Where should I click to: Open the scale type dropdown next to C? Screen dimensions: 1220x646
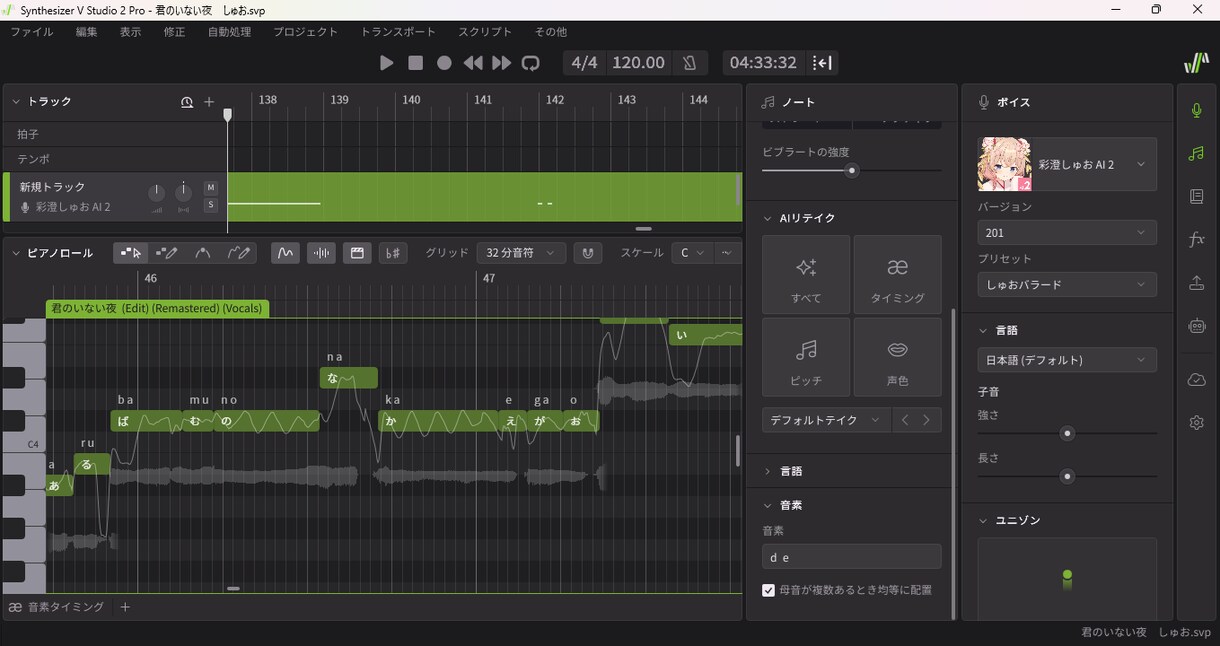point(727,253)
